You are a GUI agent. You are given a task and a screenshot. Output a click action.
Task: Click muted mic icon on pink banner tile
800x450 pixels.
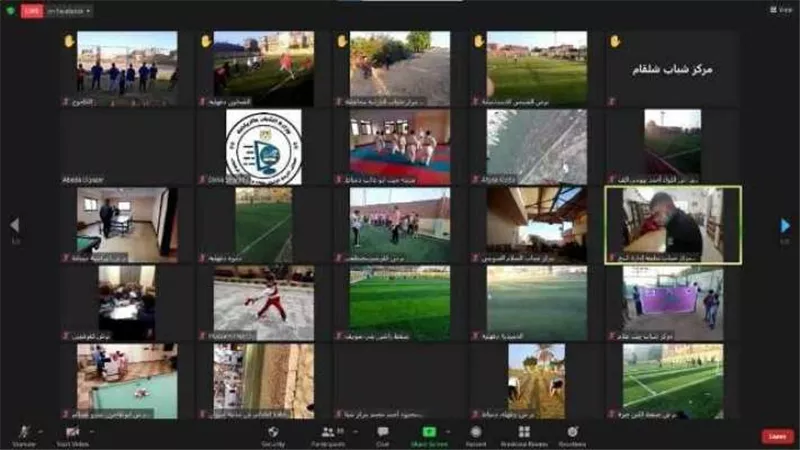pyautogui.click(x=611, y=336)
